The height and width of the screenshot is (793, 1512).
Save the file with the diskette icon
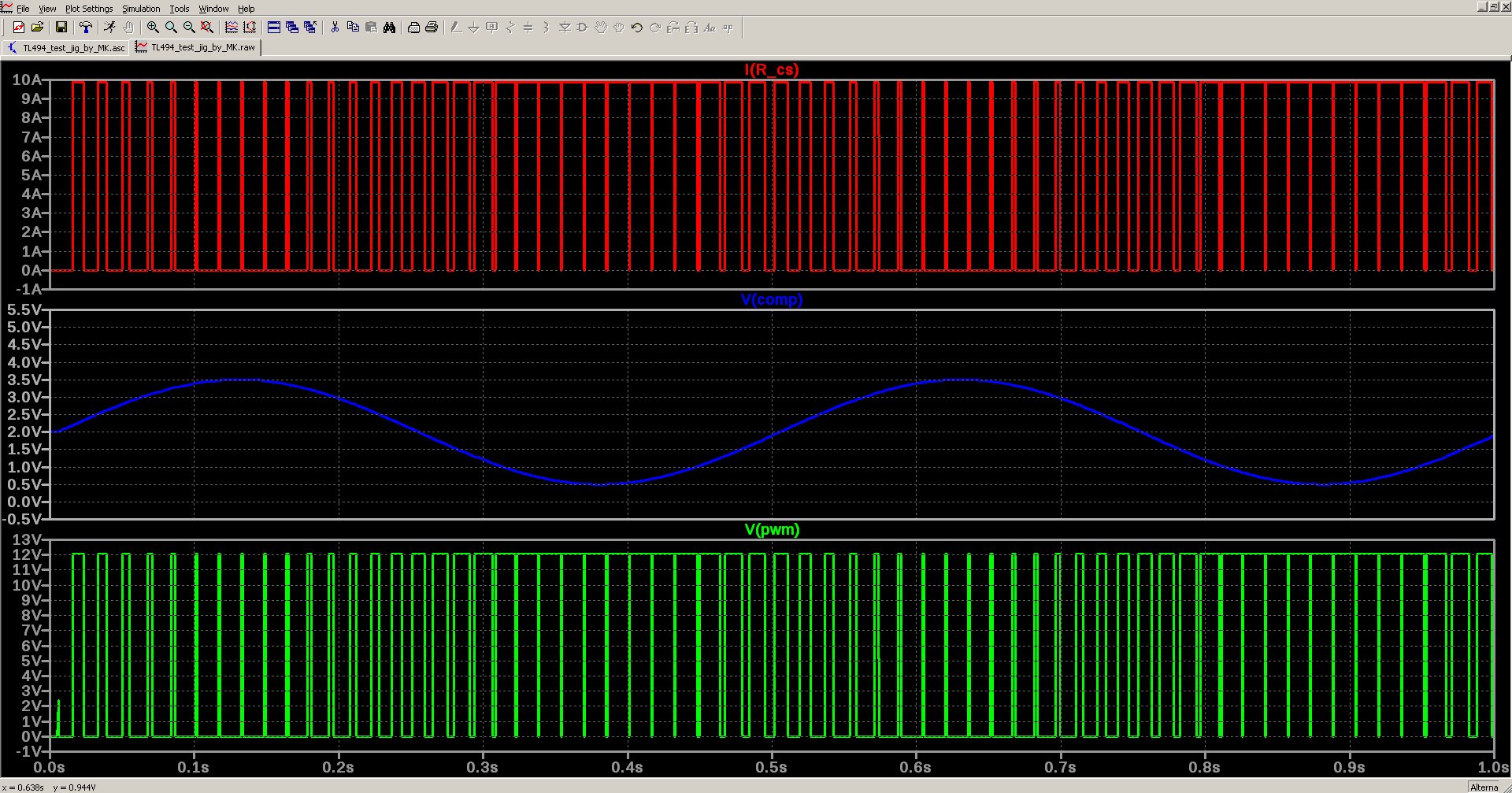61,28
